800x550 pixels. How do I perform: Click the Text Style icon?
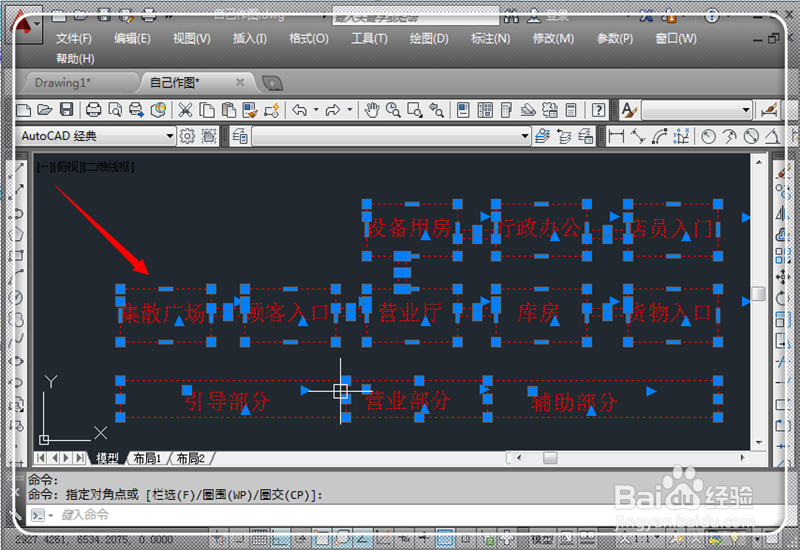629,110
